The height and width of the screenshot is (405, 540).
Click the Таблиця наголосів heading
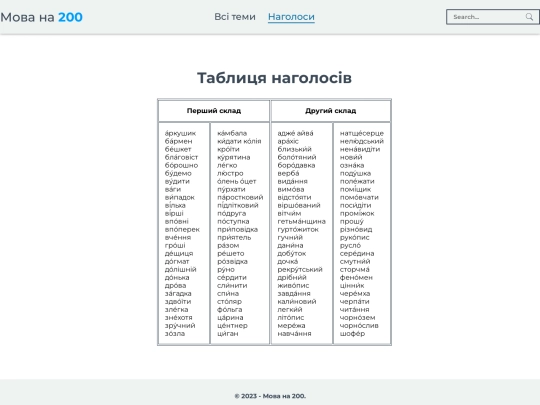(274, 78)
